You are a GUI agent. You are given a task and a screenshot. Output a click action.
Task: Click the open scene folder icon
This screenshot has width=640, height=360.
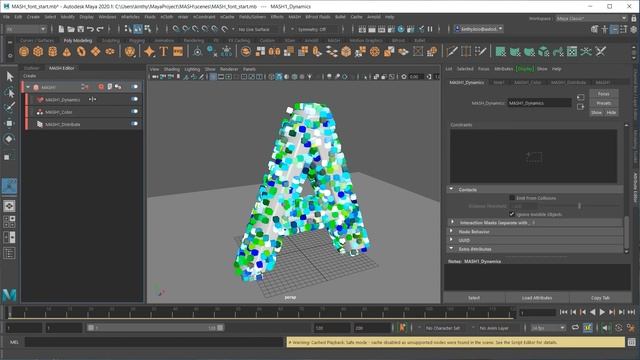(x=71, y=29)
